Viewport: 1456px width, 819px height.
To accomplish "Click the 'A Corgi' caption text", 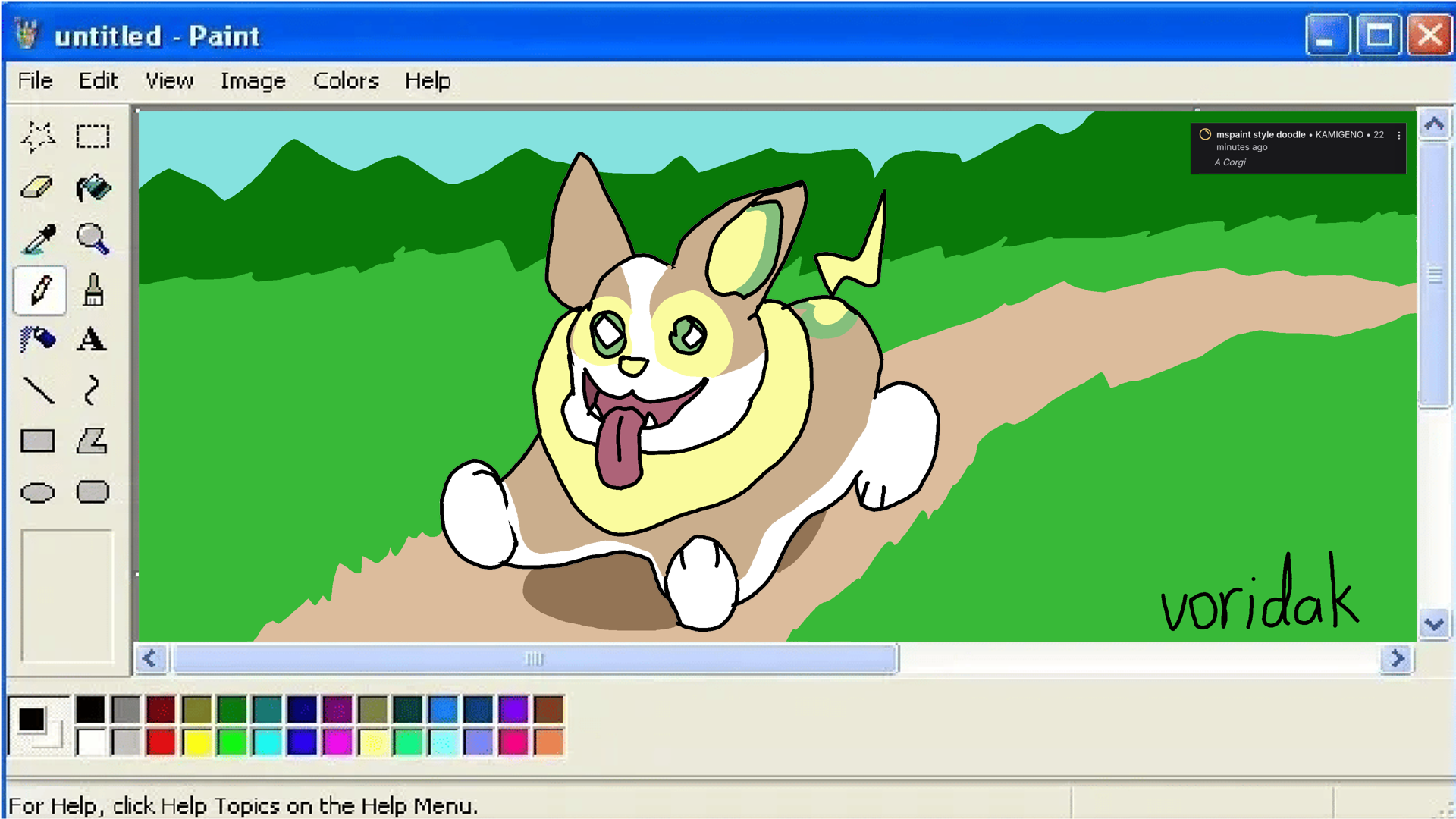I will tap(1230, 162).
